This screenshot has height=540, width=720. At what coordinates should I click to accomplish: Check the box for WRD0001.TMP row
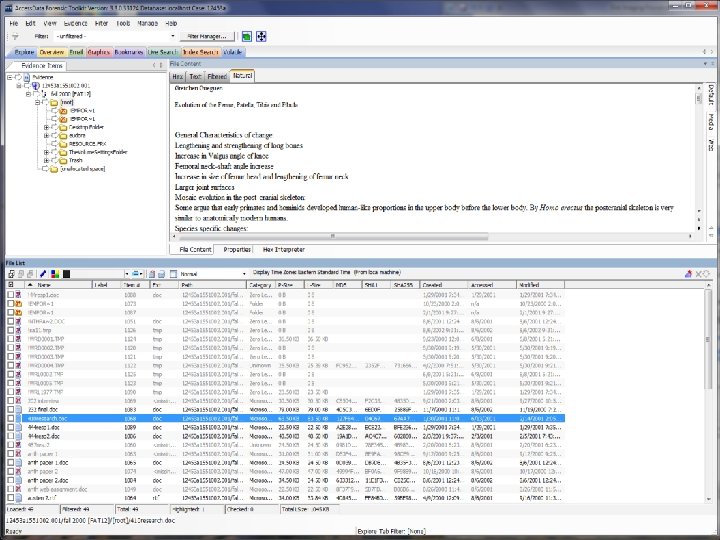pos(11,339)
